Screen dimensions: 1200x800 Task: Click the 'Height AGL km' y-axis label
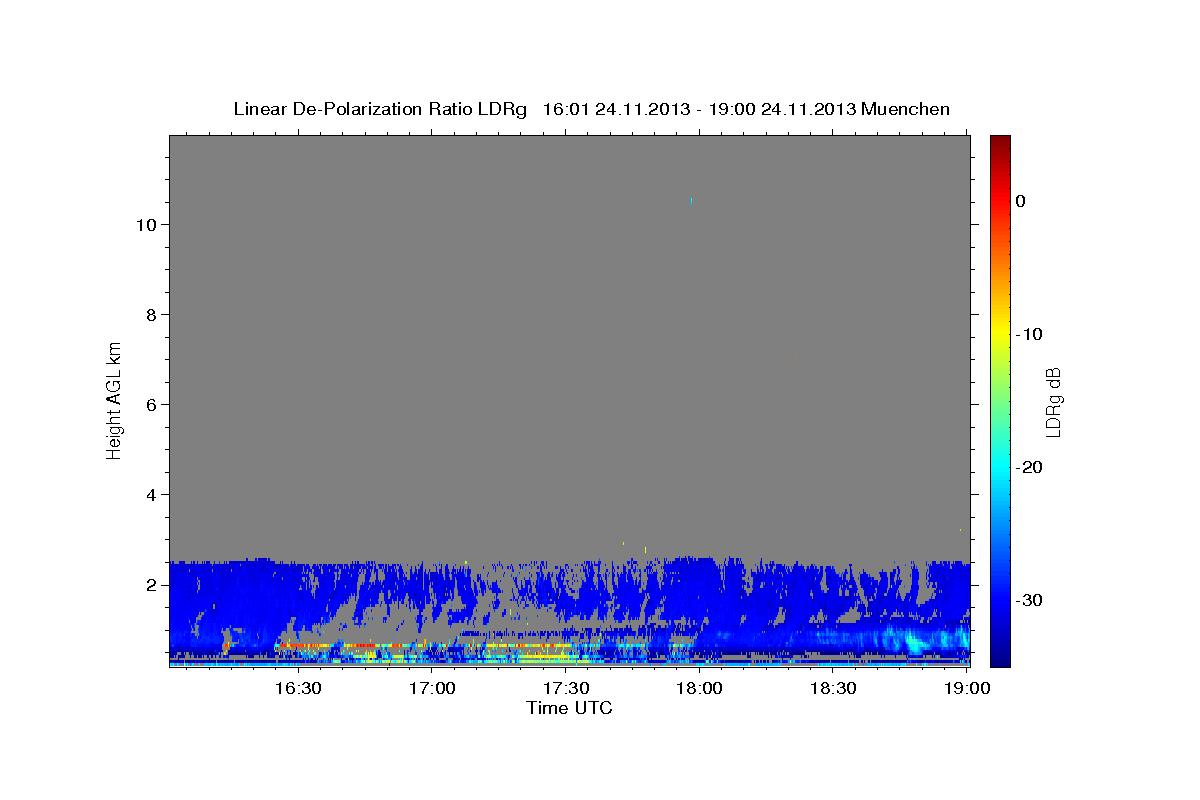pos(114,400)
